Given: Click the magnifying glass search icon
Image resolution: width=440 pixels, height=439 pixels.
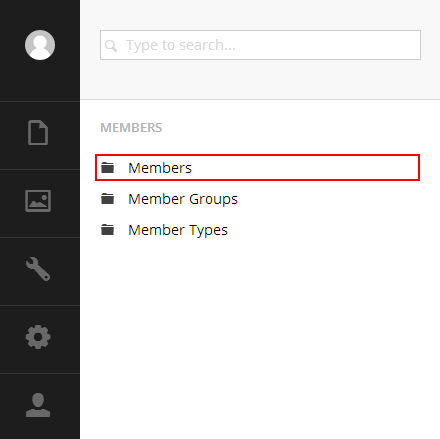Looking at the screenshot, I should pyautogui.click(x=111, y=45).
